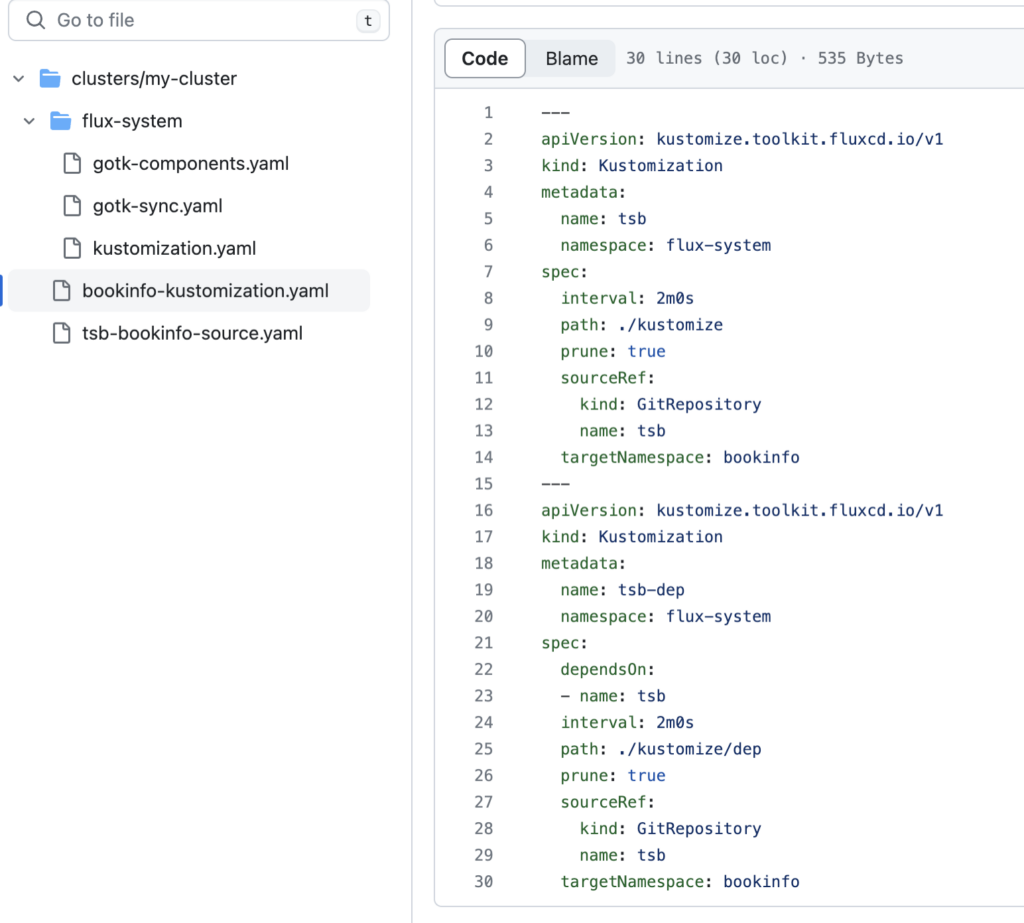Switch to the Blame view tab
This screenshot has height=923, width=1024.
point(572,58)
